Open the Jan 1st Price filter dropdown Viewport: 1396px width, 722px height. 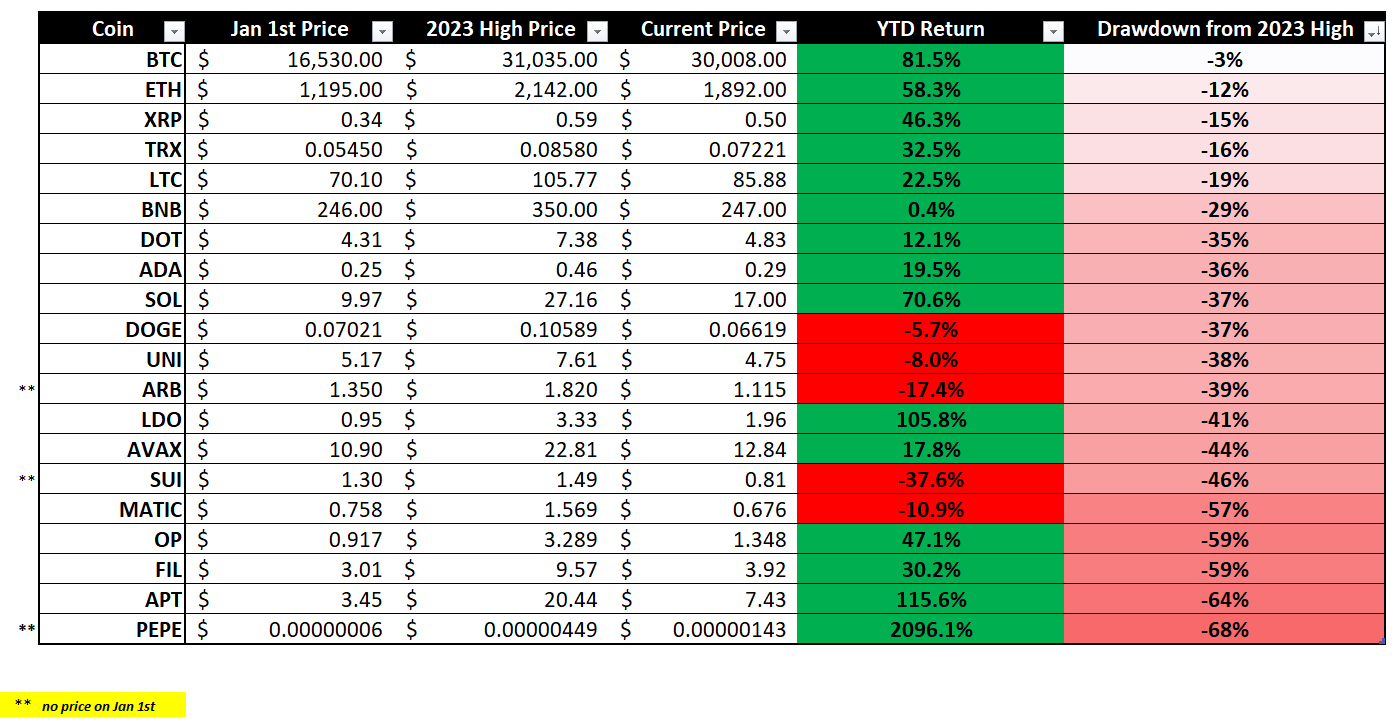click(x=383, y=31)
